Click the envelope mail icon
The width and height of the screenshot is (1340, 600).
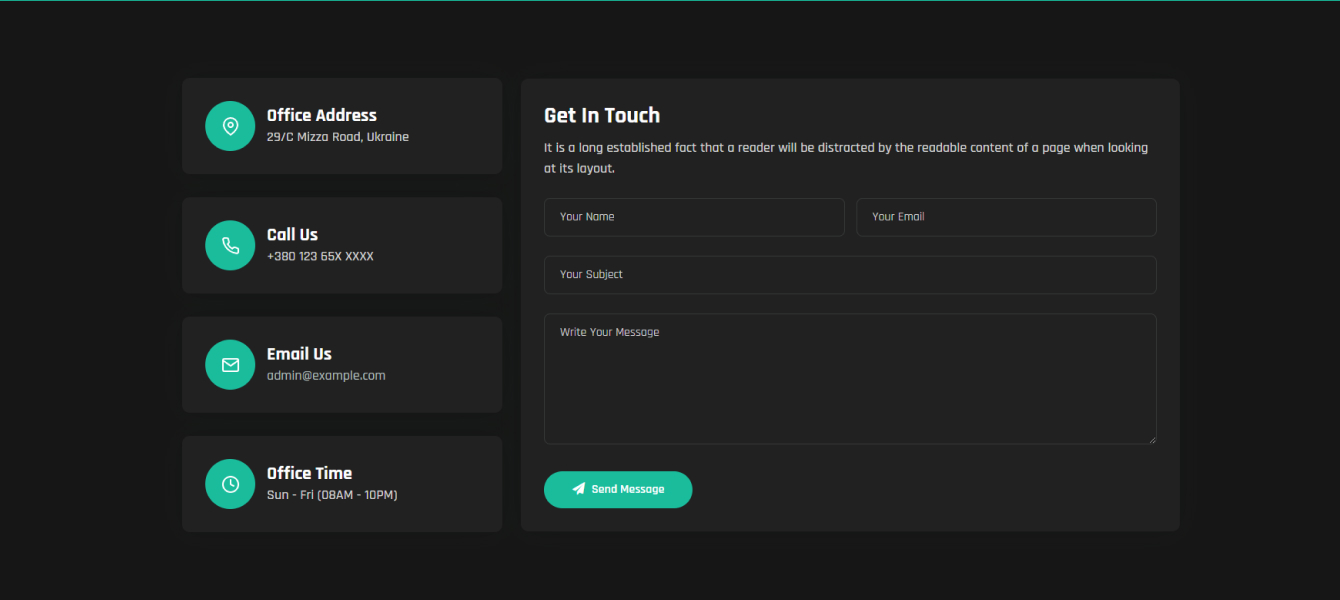(230, 365)
